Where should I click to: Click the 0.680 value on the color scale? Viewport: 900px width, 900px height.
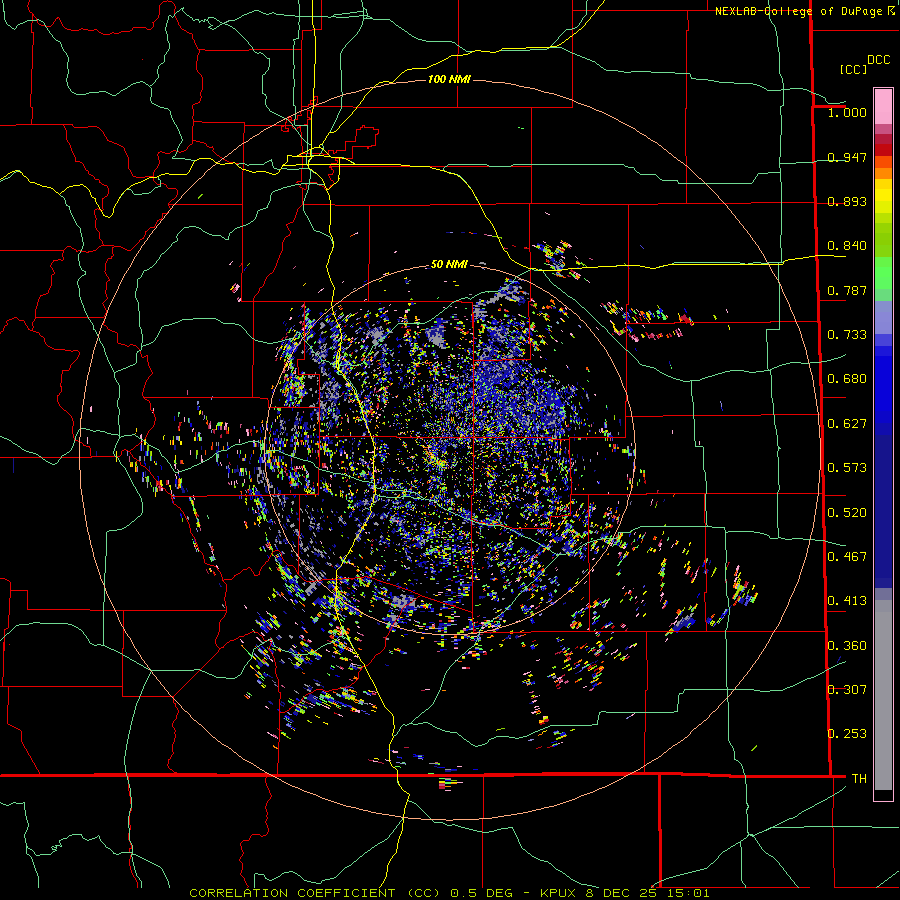coord(847,379)
